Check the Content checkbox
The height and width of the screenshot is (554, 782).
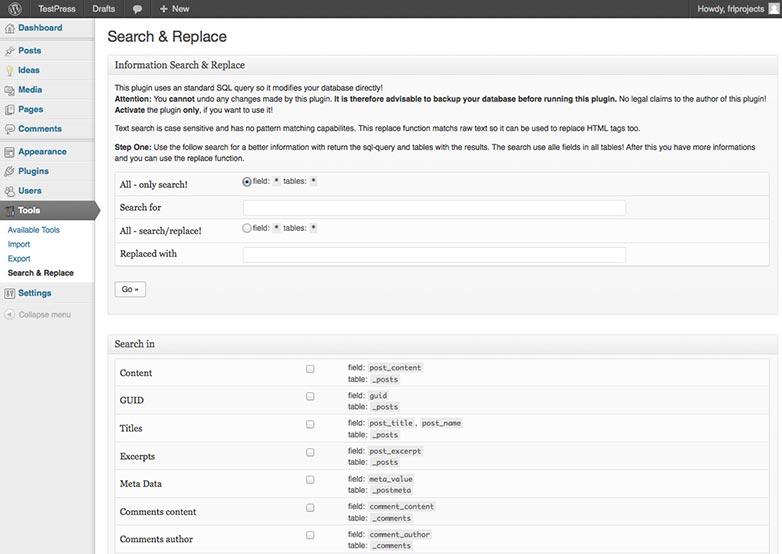coord(310,369)
